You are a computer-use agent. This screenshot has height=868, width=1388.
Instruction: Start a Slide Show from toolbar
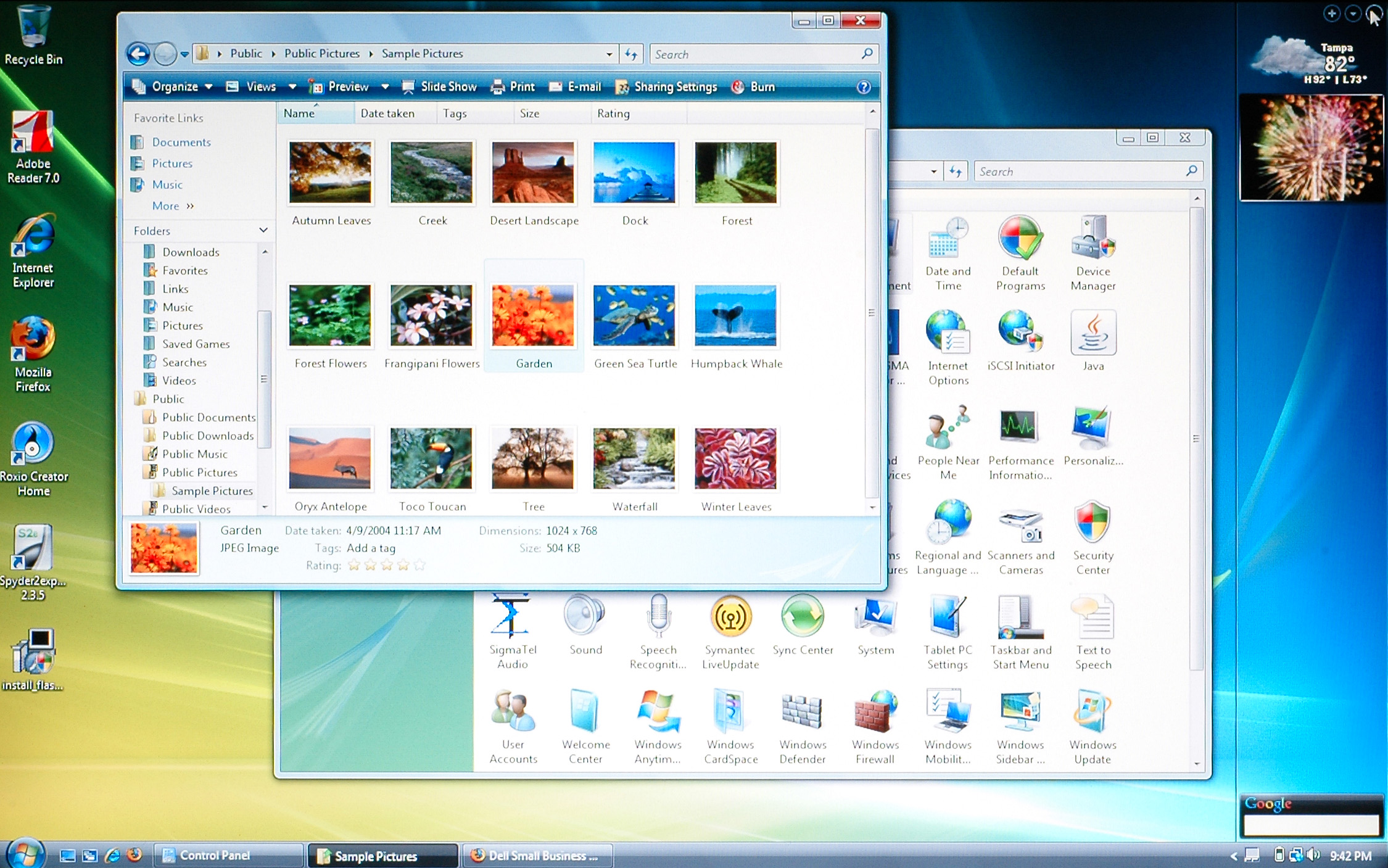click(x=439, y=87)
